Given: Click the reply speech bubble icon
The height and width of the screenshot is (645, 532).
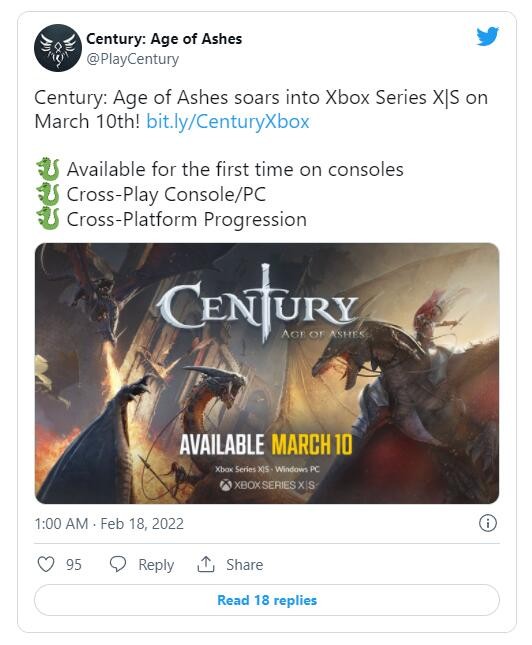Looking at the screenshot, I should pos(118,564).
